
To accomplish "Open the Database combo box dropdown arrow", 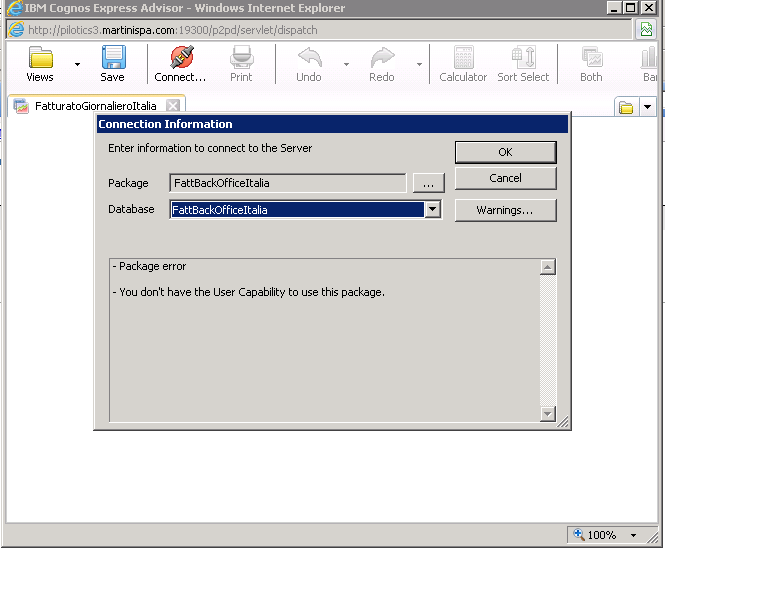I will 432,210.
